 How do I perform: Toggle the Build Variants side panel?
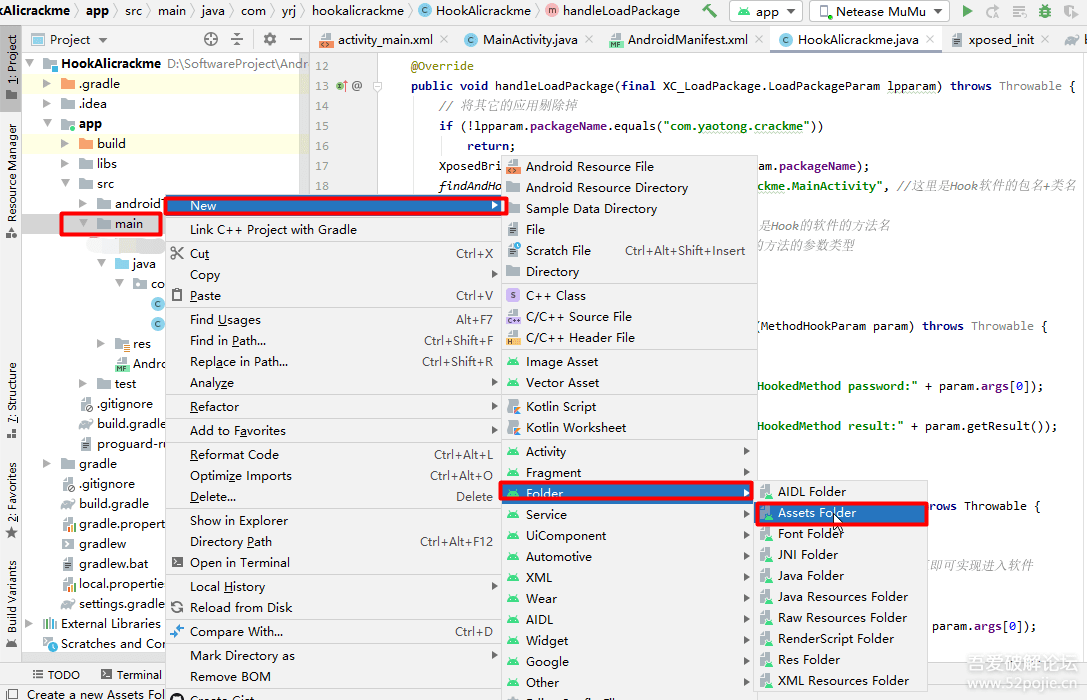click(x=11, y=604)
